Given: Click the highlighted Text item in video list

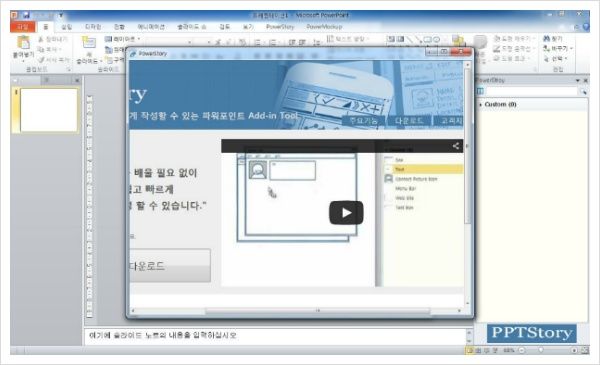Looking at the screenshot, I should (x=423, y=169).
